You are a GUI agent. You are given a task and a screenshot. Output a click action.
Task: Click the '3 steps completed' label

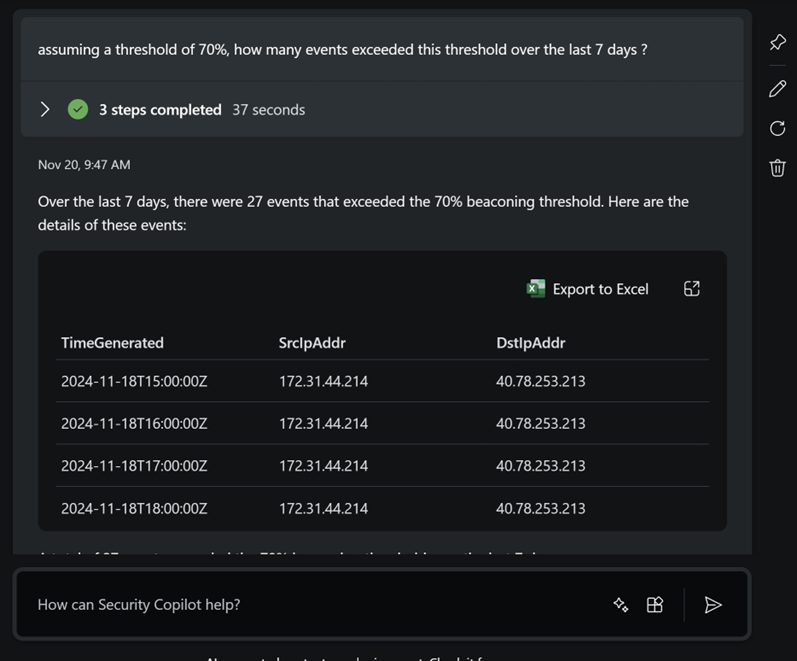[x=160, y=109]
